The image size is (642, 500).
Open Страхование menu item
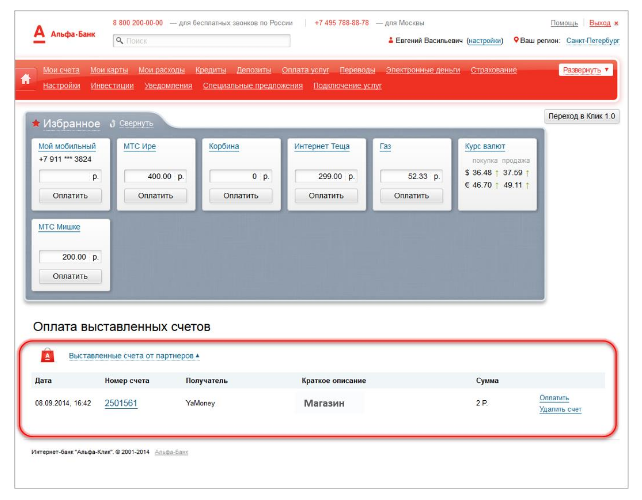[493, 70]
